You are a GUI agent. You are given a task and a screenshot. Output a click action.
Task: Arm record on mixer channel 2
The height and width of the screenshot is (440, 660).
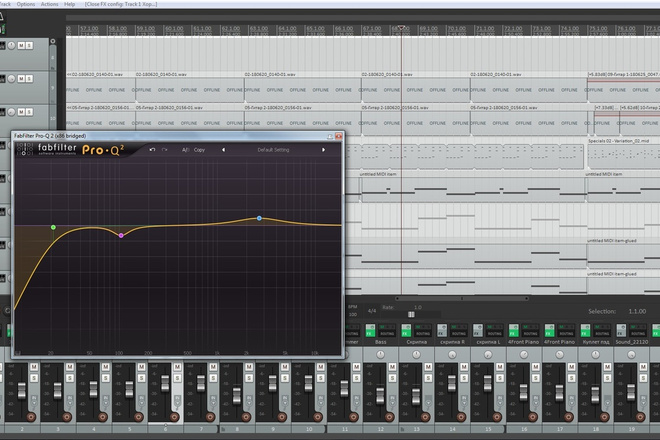(31, 417)
